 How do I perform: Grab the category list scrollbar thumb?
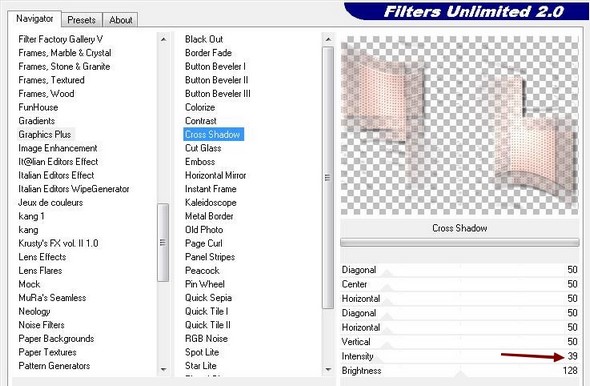(x=163, y=242)
